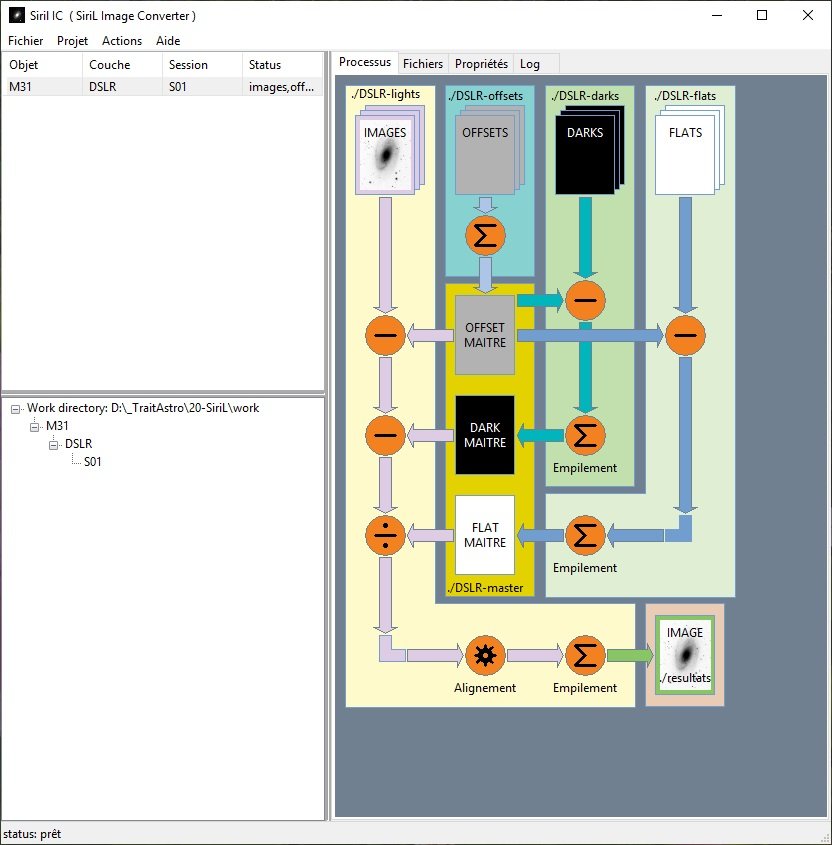Click the Status column header
The image size is (832, 845).
(x=282, y=65)
